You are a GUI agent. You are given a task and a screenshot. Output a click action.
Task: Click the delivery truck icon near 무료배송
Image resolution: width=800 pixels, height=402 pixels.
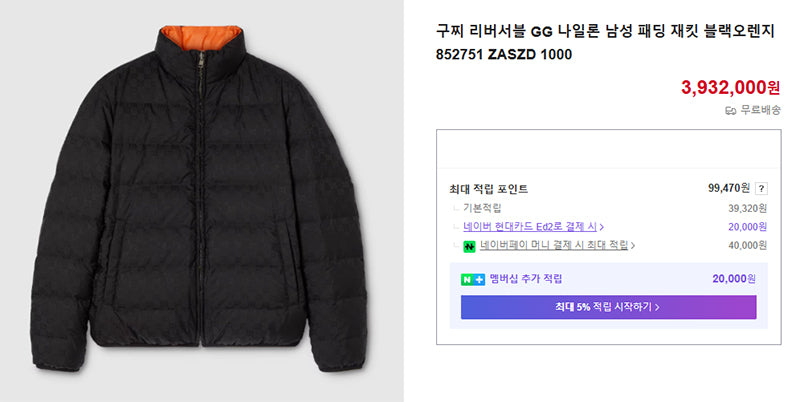point(731,110)
